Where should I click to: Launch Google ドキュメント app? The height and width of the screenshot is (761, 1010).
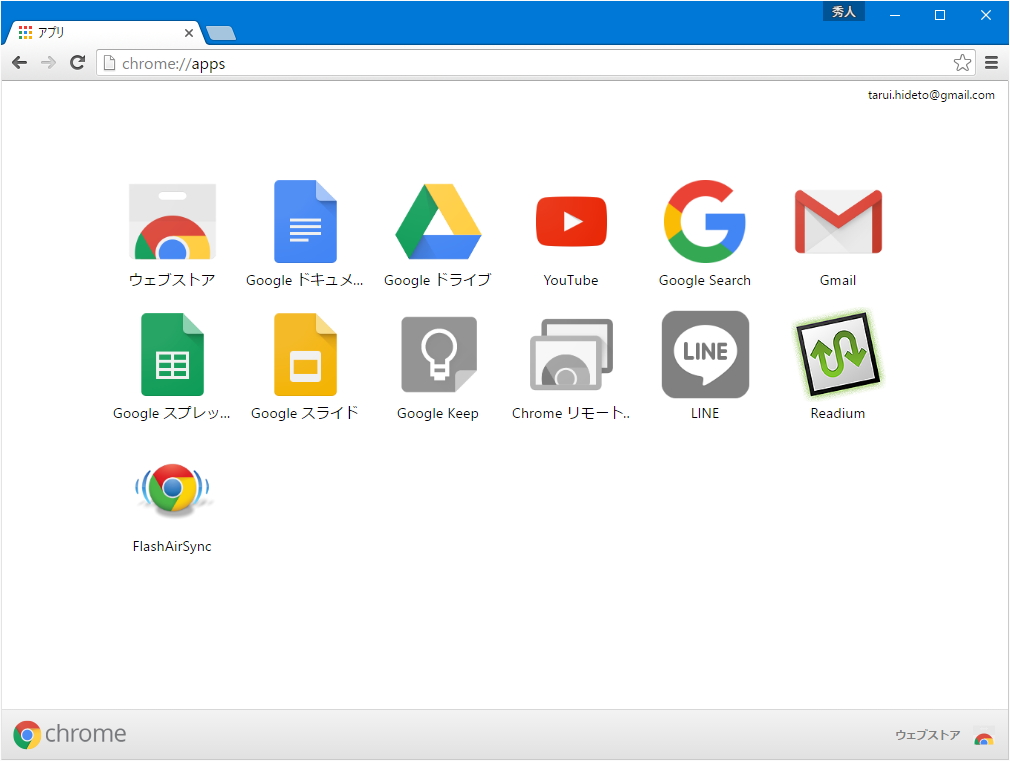click(305, 222)
